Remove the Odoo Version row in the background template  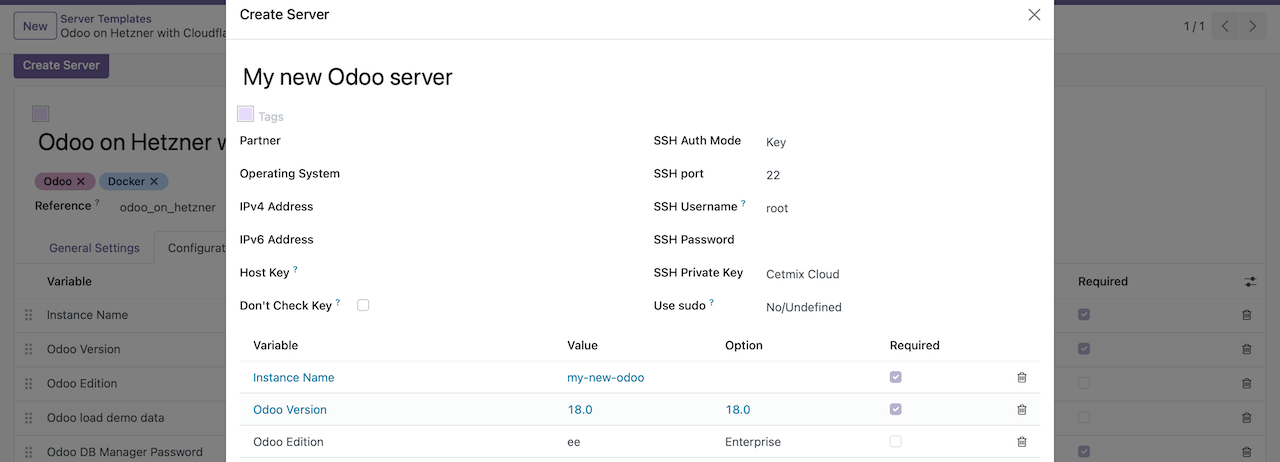click(1246, 349)
